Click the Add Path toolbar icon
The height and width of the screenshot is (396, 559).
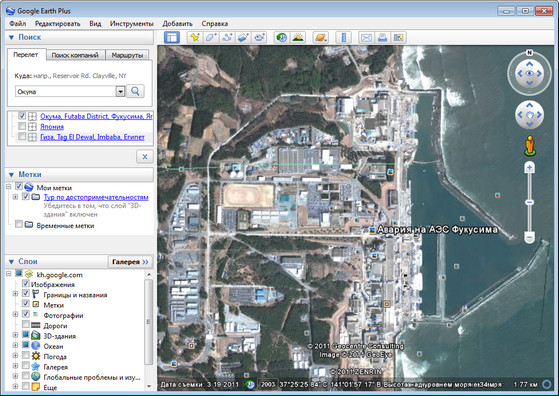tap(227, 37)
